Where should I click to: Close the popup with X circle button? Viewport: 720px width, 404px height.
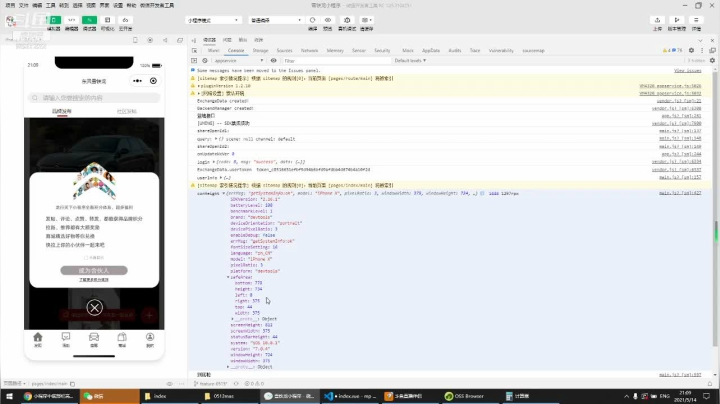pyautogui.click(x=95, y=308)
